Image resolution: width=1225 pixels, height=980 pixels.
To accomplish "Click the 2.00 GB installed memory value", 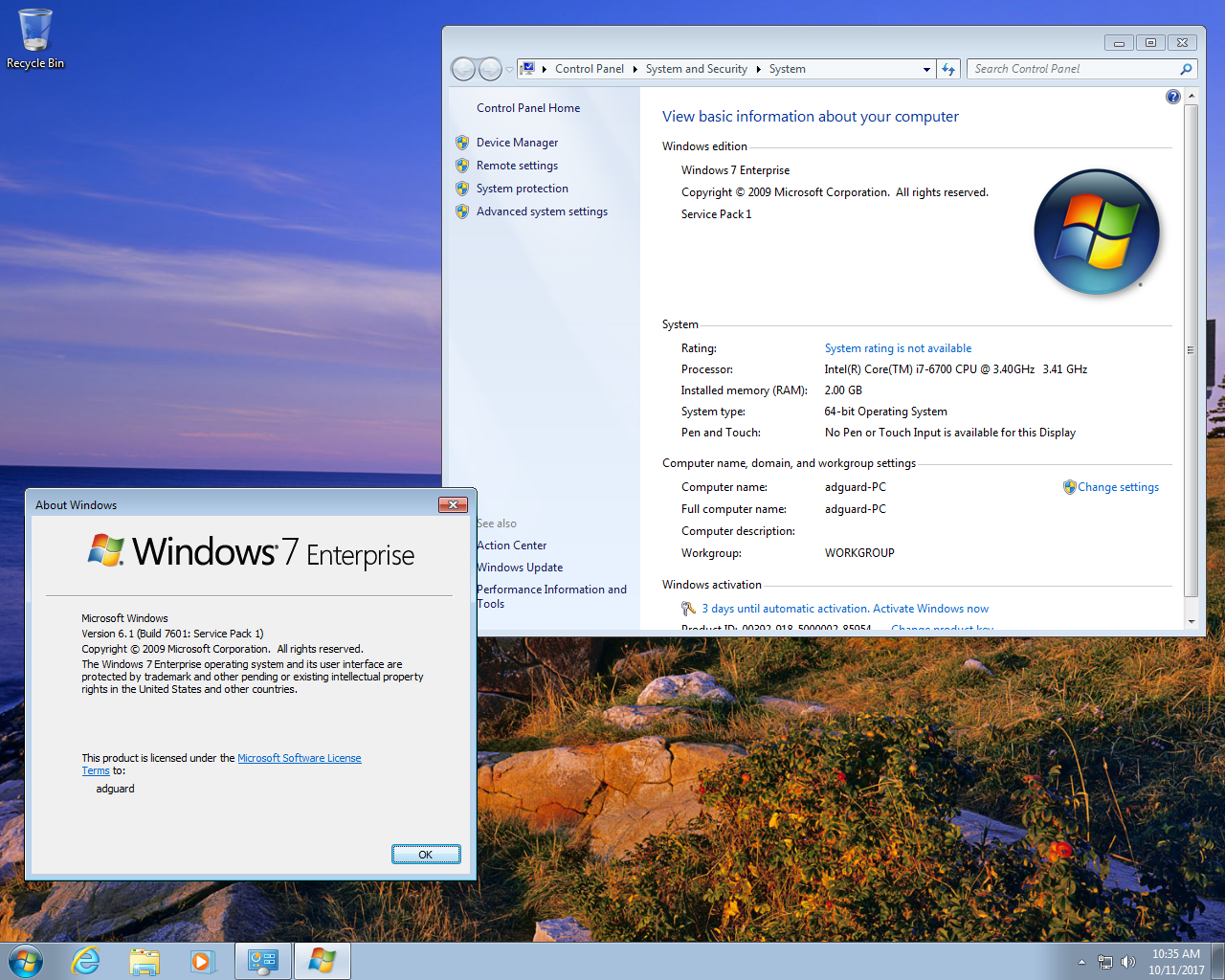I will (843, 390).
